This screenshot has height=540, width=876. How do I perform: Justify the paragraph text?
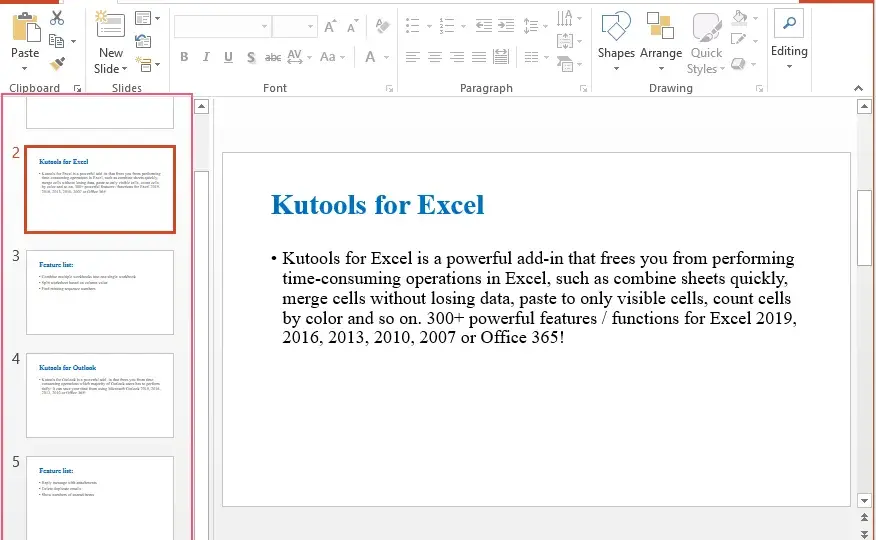point(479,57)
